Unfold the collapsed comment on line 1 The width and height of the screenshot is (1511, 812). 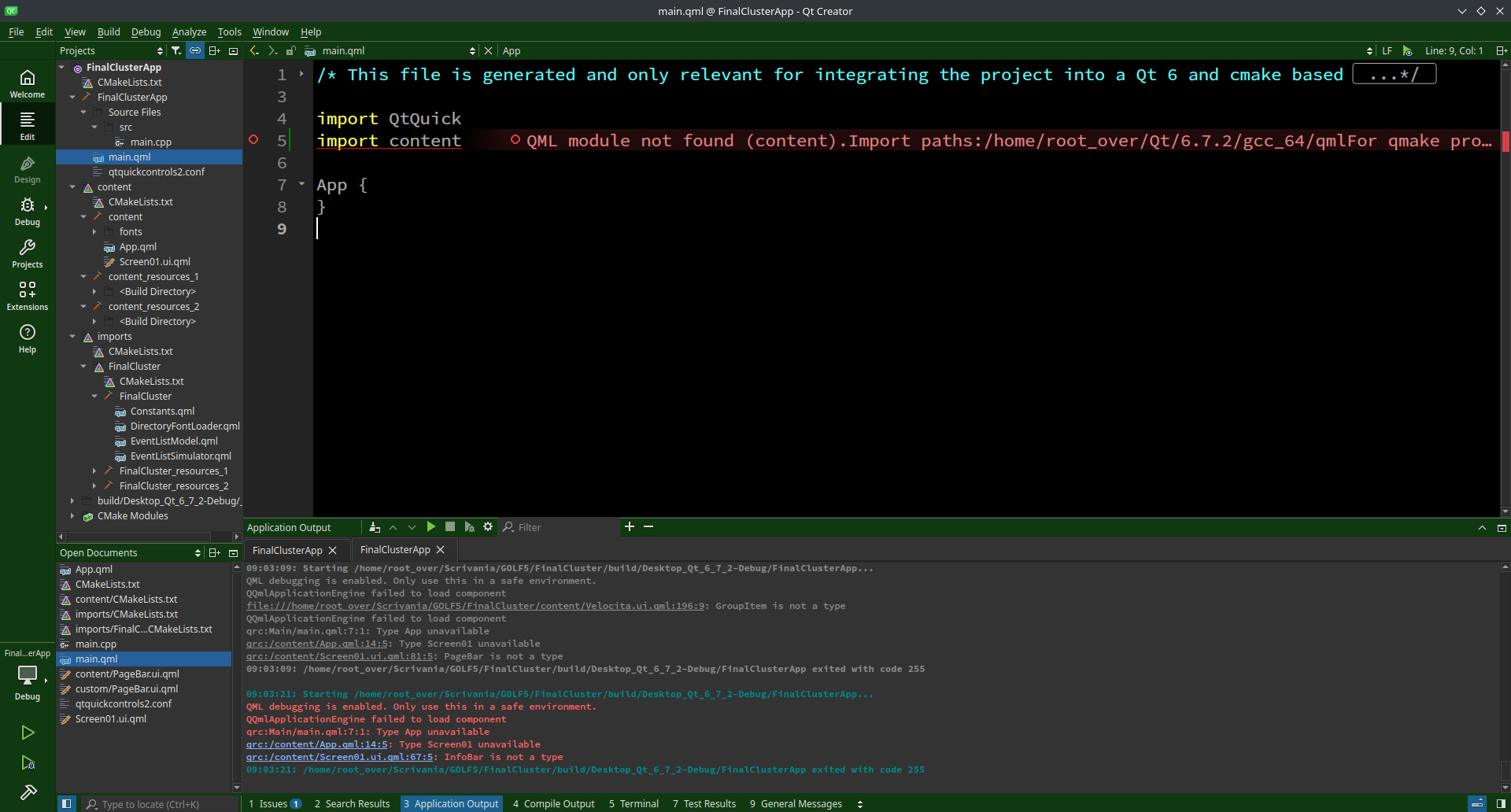coord(301,74)
